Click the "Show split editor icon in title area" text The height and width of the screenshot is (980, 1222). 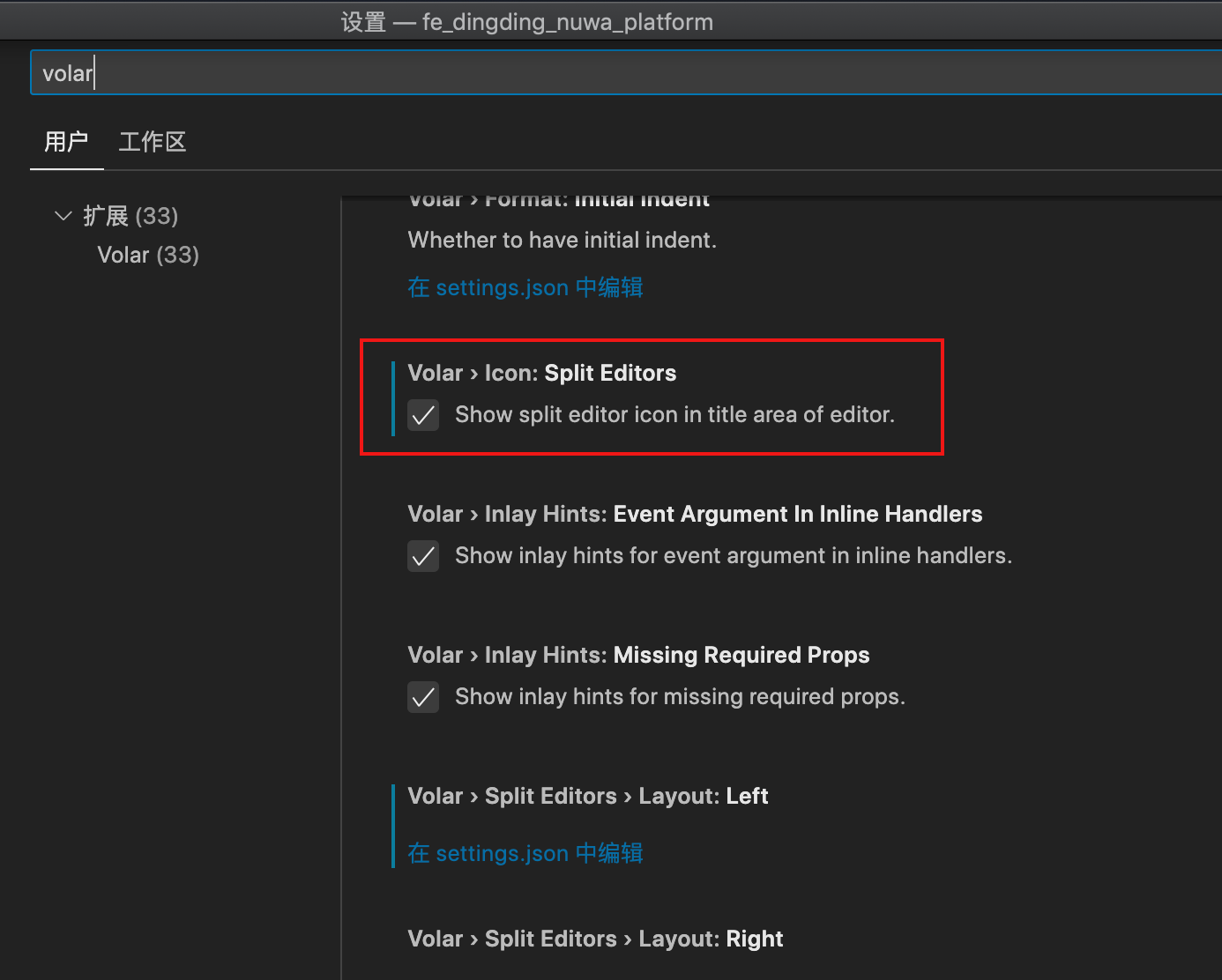tap(674, 414)
